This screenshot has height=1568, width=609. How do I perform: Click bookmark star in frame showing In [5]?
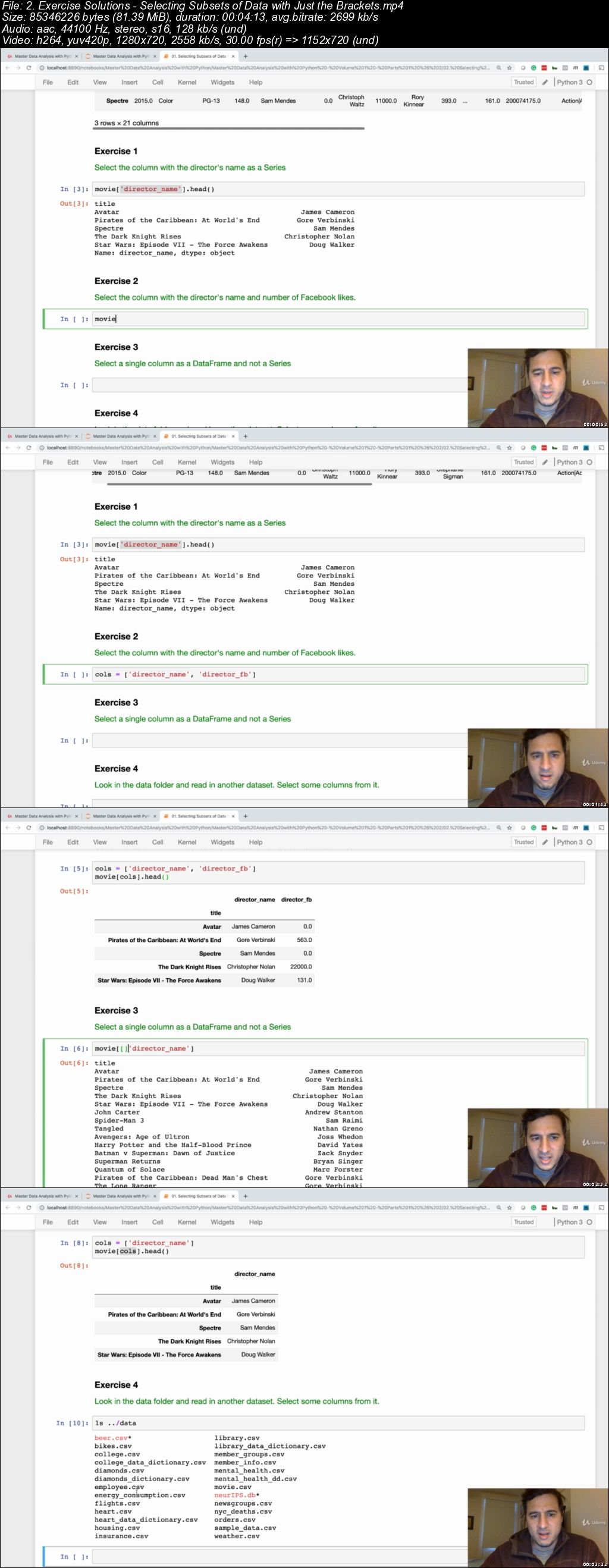[x=510, y=827]
